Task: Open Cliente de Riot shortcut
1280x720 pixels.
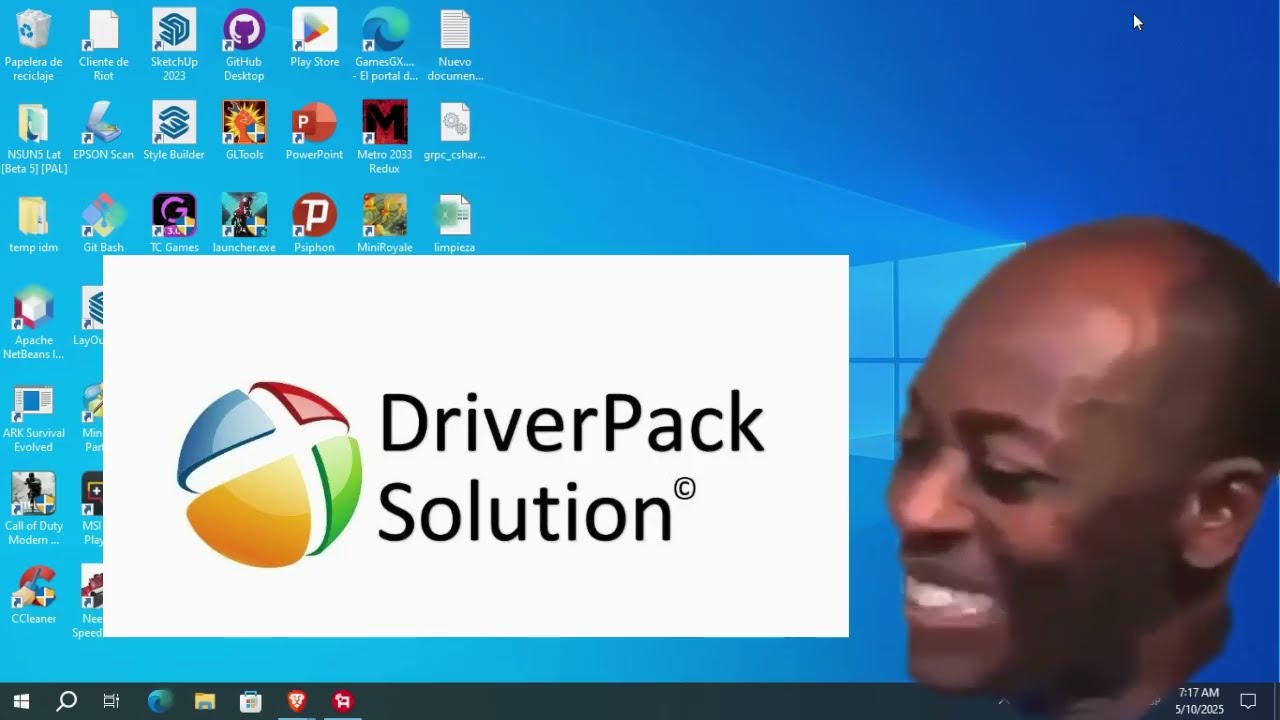Action: 104,45
